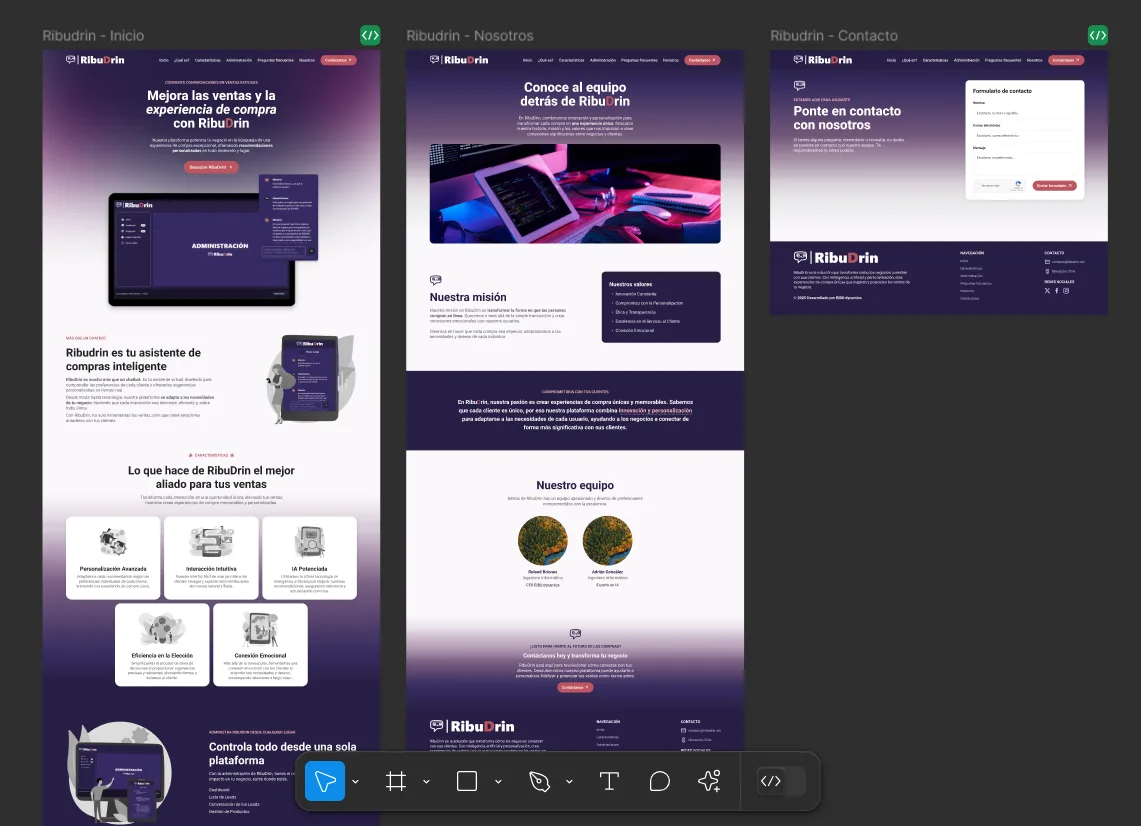1141x826 pixels.
Task: Click 'Enviar formulario' button in Contacto frame
Action: 1054,185
